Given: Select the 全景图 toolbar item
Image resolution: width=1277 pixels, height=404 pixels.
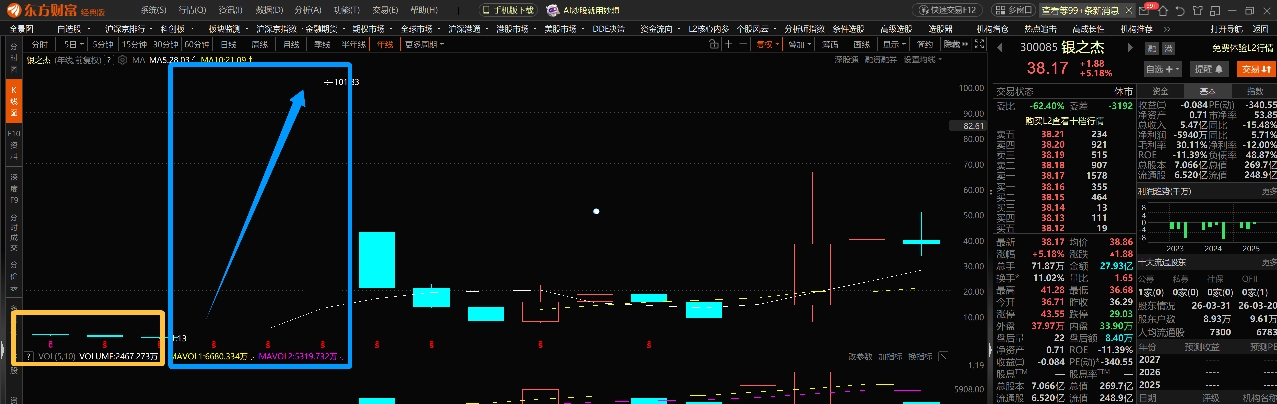Looking at the screenshot, I should (22, 29).
